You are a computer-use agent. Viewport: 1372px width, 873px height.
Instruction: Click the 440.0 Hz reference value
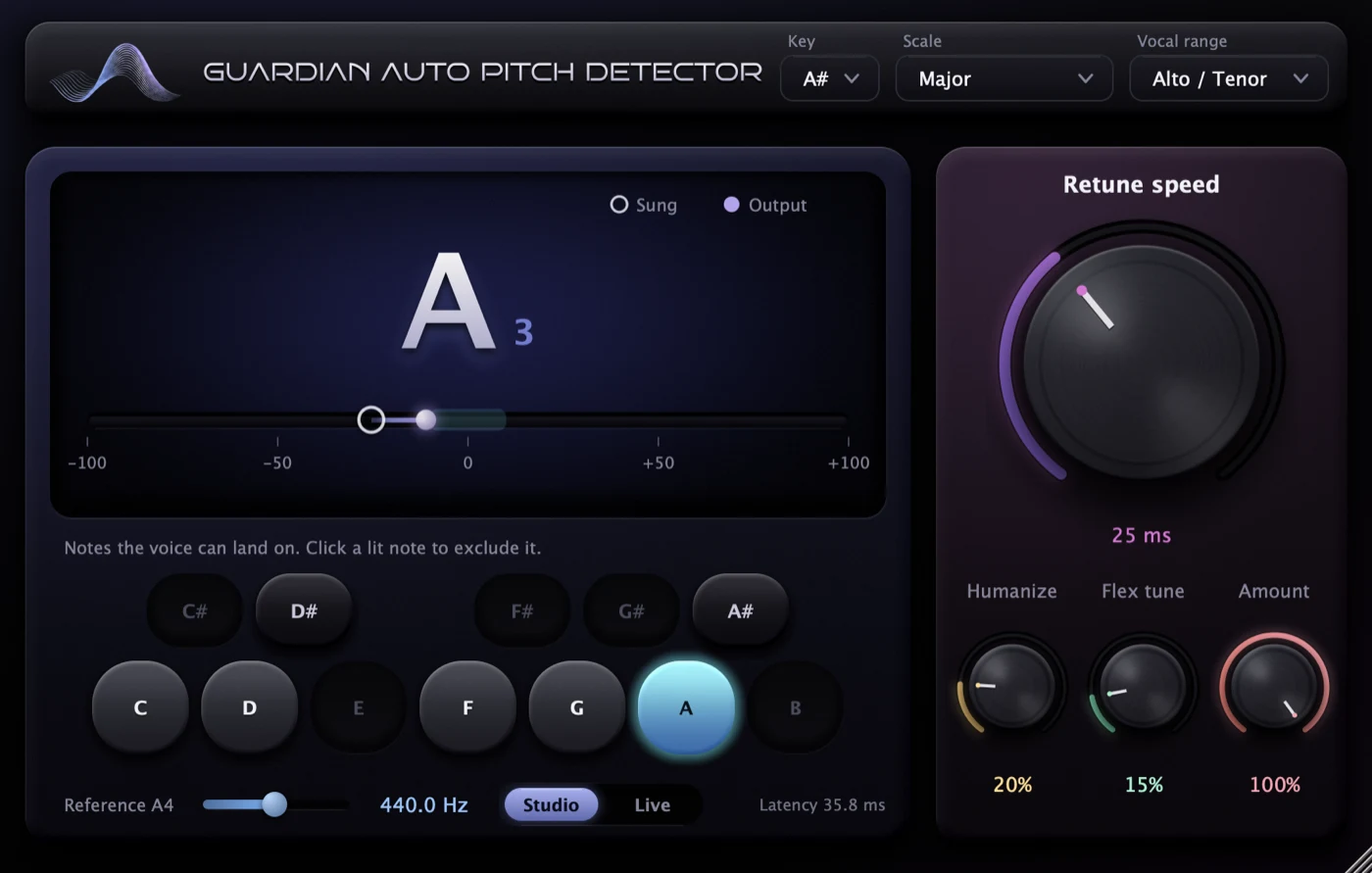(x=424, y=805)
